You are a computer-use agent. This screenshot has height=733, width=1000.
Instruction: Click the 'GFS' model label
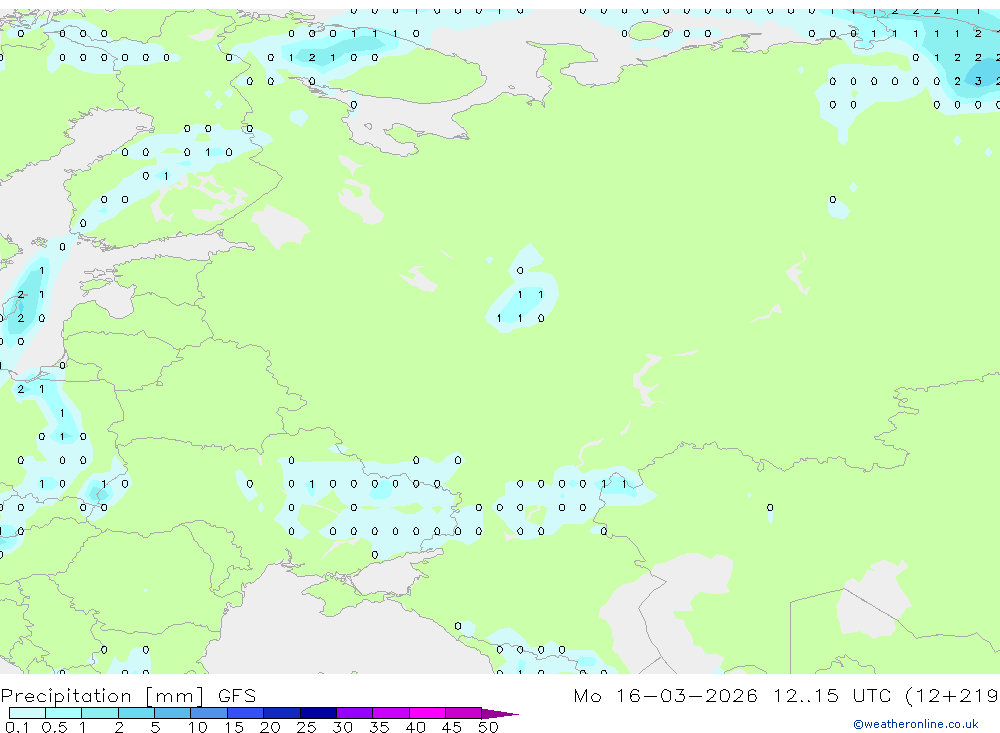(237, 695)
